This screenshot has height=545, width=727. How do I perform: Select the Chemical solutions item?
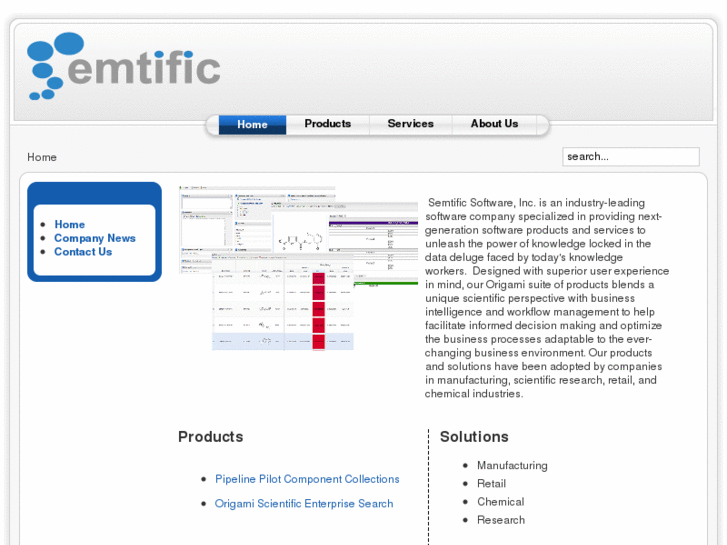click(500, 502)
